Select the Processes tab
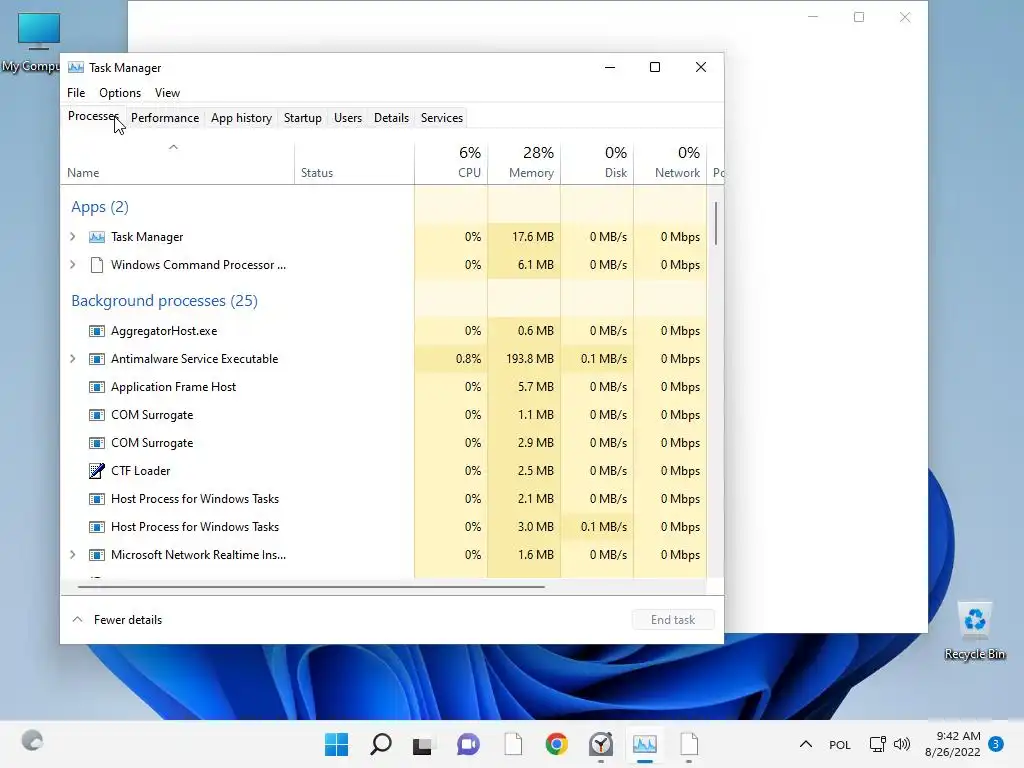The width and height of the screenshot is (1024, 768). [x=93, y=116]
